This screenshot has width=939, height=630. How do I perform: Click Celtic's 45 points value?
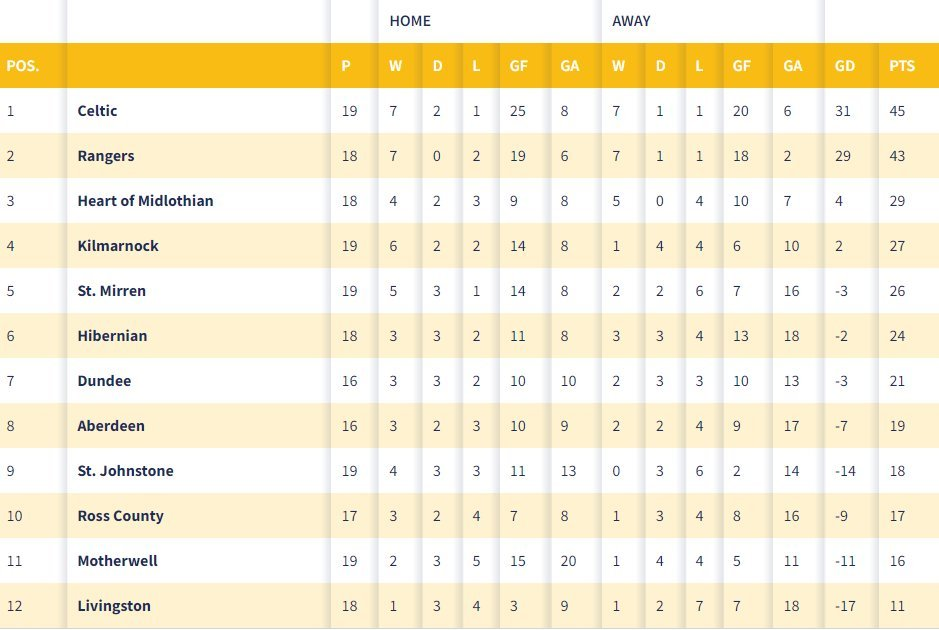[896, 111]
